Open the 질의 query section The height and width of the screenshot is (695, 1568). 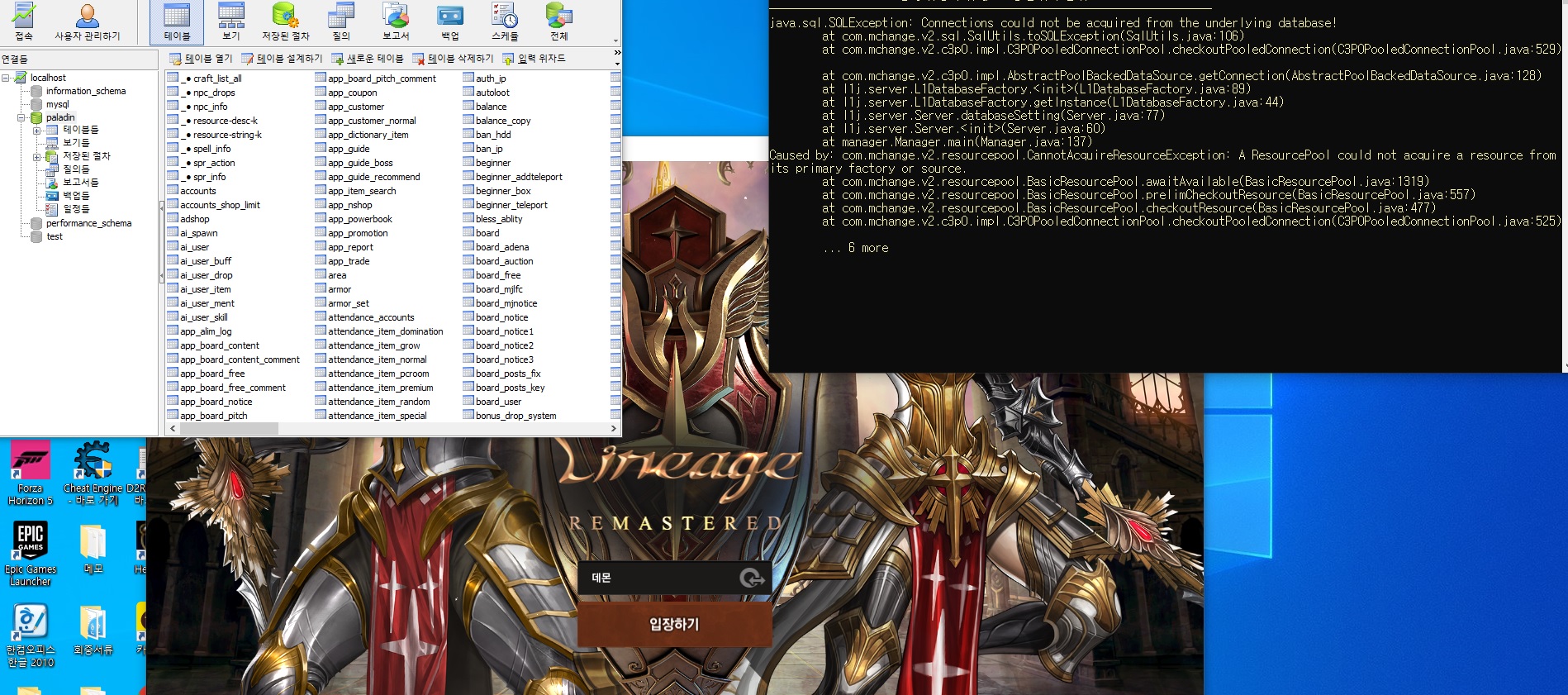[341, 21]
